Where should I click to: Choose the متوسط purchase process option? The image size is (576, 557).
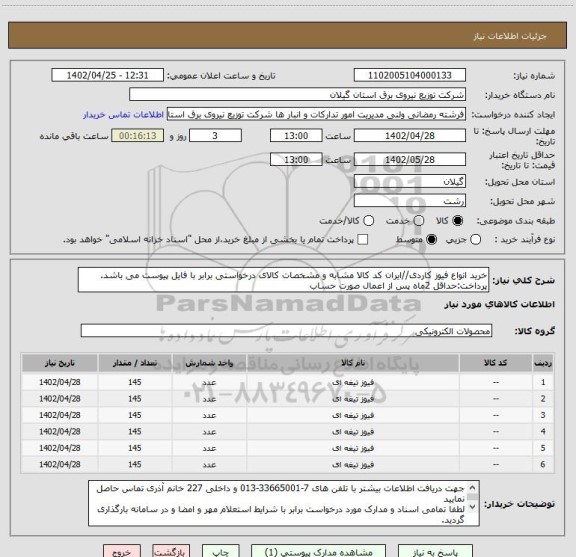(431, 240)
